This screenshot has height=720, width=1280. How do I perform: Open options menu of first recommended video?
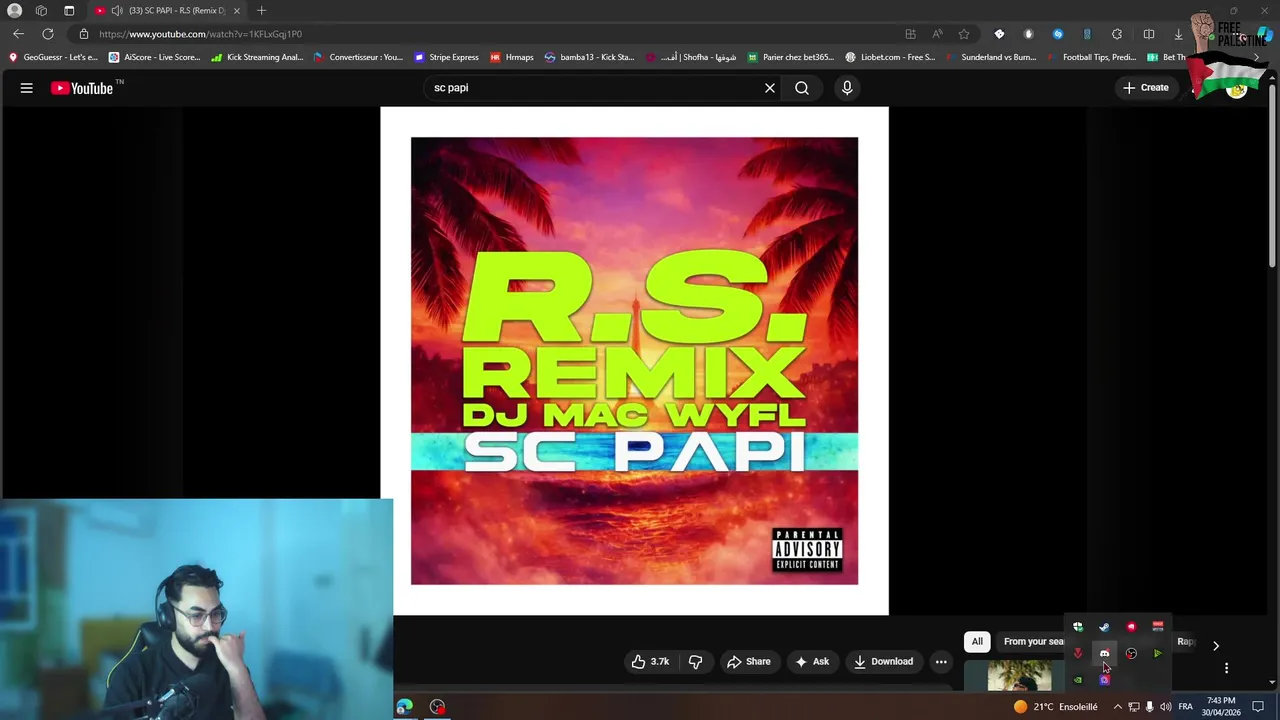(1226, 668)
